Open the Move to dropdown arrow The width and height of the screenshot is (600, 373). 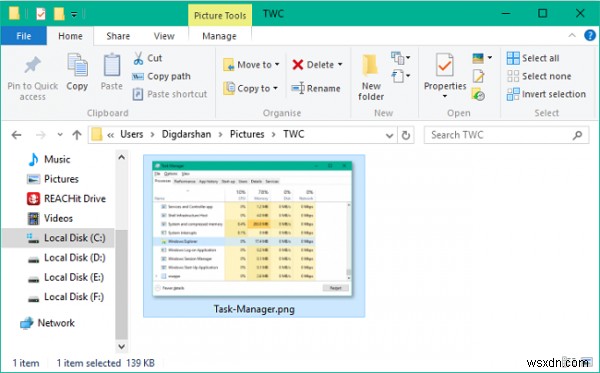point(277,65)
